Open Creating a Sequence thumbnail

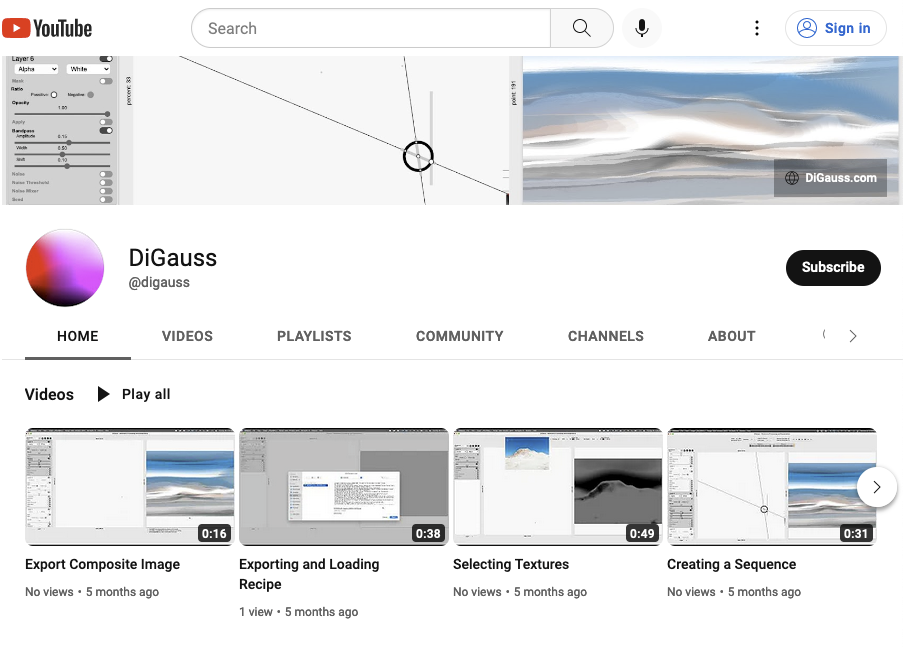click(x=772, y=487)
